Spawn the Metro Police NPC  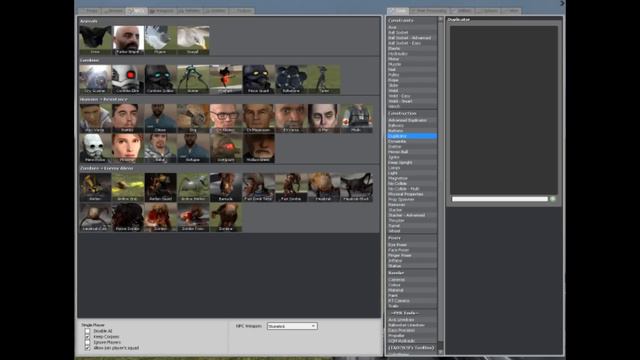click(x=96, y=148)
